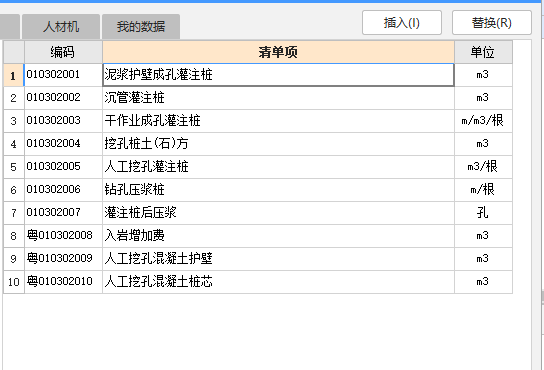This screenshot has width=544, height=370.
Task: Select code 粤010302008
Action: [63, 235]
